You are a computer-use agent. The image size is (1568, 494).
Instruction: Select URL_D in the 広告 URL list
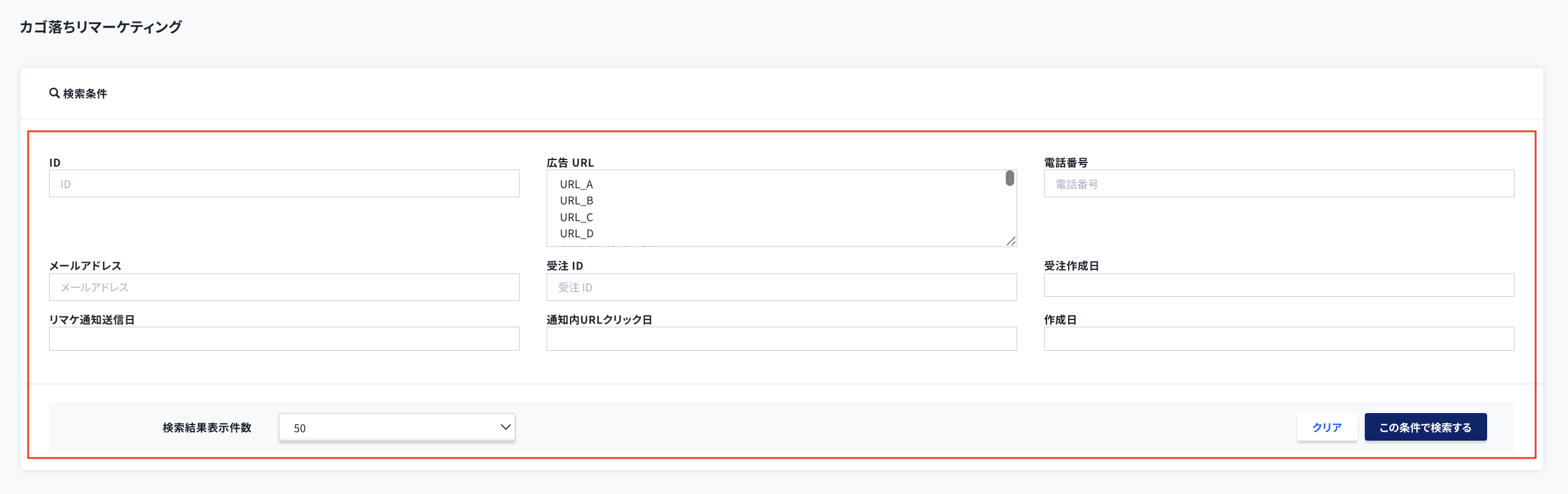click(x=576, y=233)
